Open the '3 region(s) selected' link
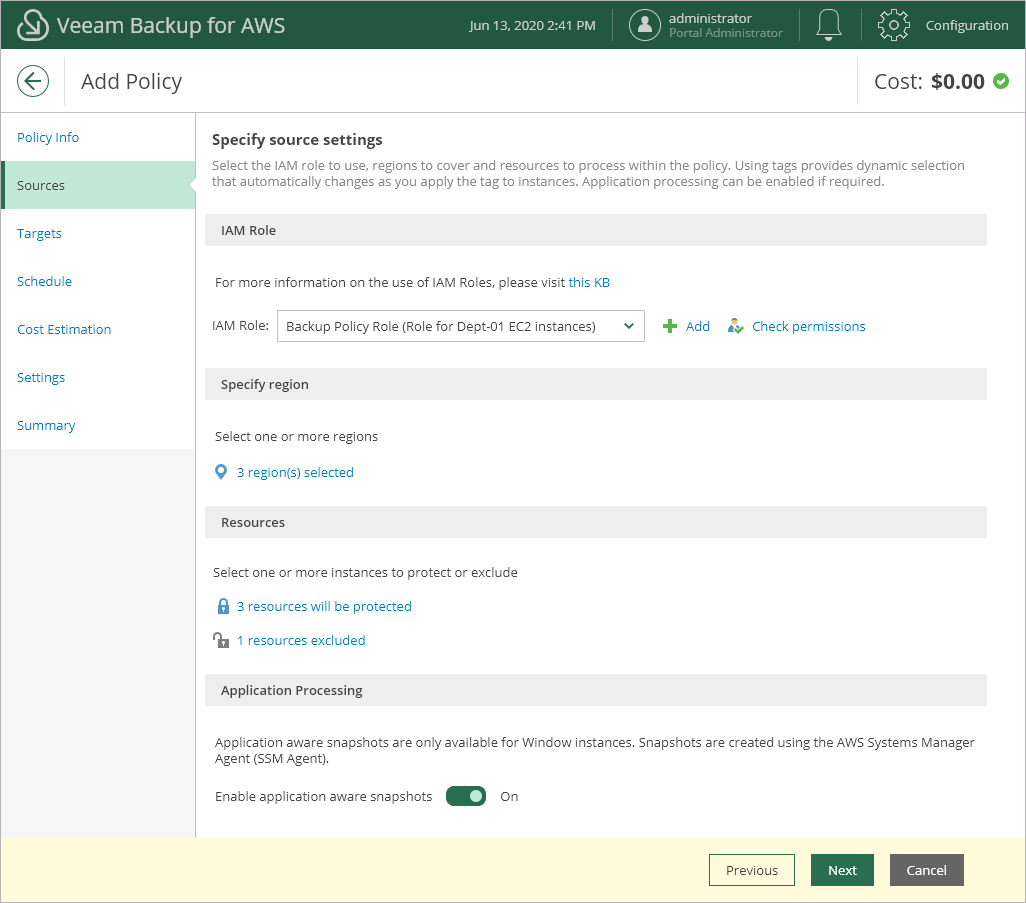Screen dimensions: 1026x903 tap(295, 472)
